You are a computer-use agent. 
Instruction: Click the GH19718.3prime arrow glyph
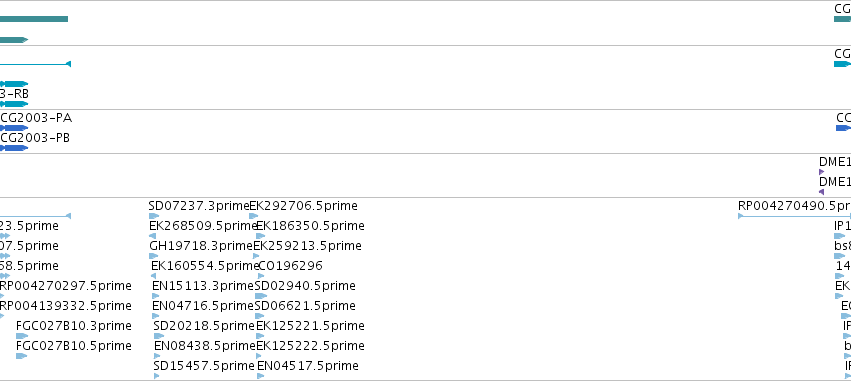click(x=154, y=256)
